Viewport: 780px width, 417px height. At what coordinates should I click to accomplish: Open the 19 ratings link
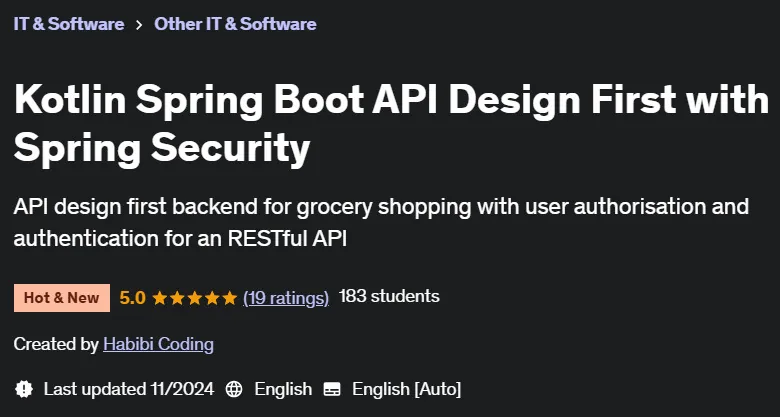(286, 298)
